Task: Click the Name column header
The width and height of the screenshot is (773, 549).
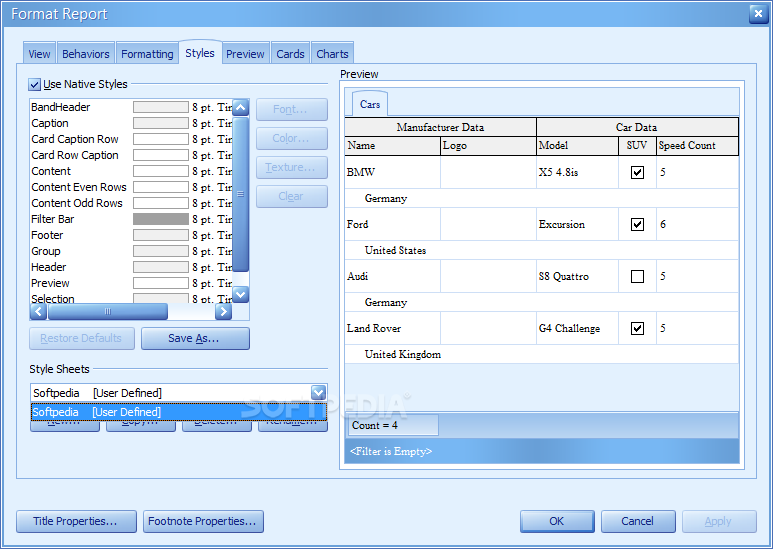Action: pyautogui.click(x=392, y=146)
